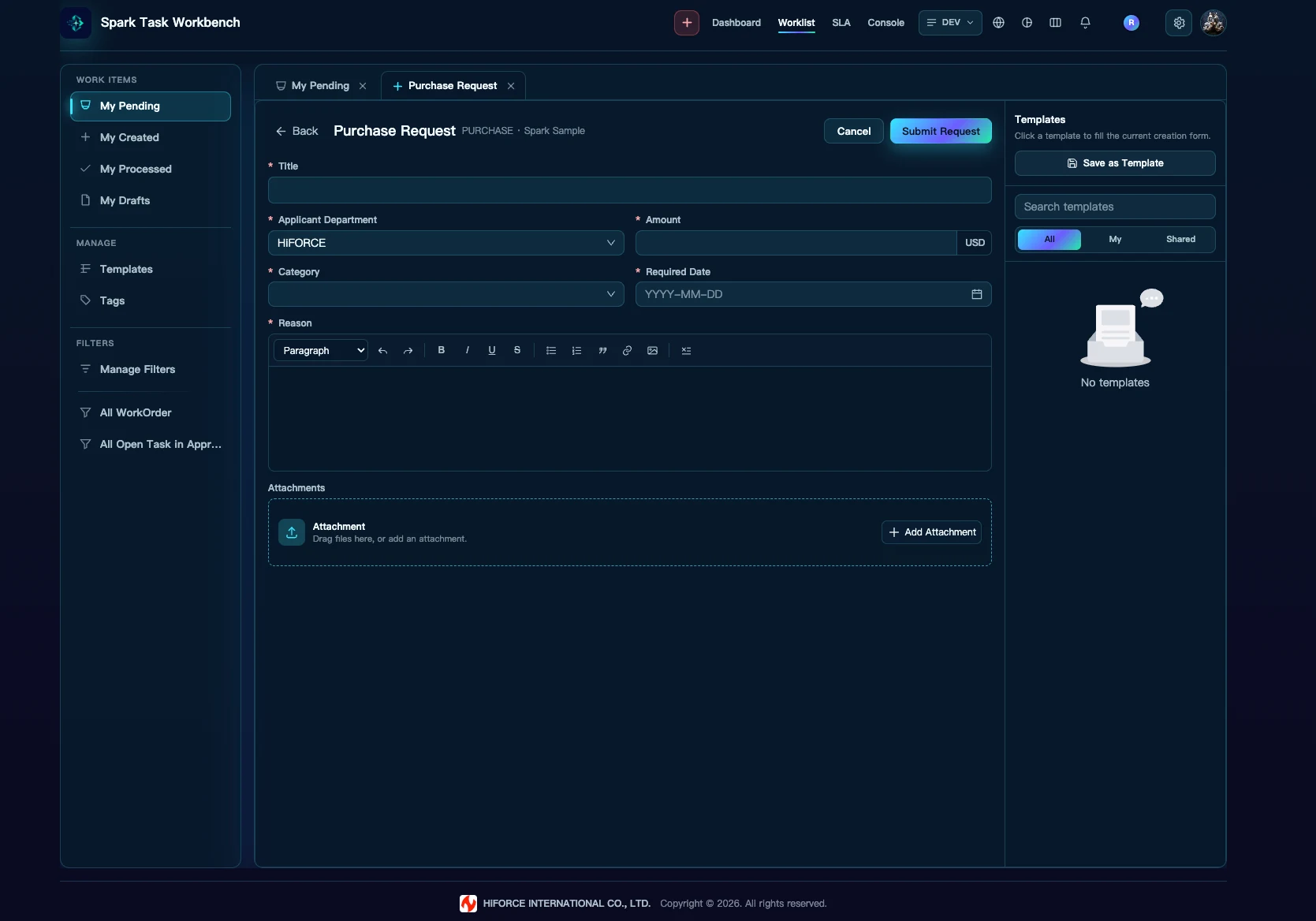Viewport: 1316px width, 921px height.
Task: Click the layout columns icon
Action: coord(1055,23)
